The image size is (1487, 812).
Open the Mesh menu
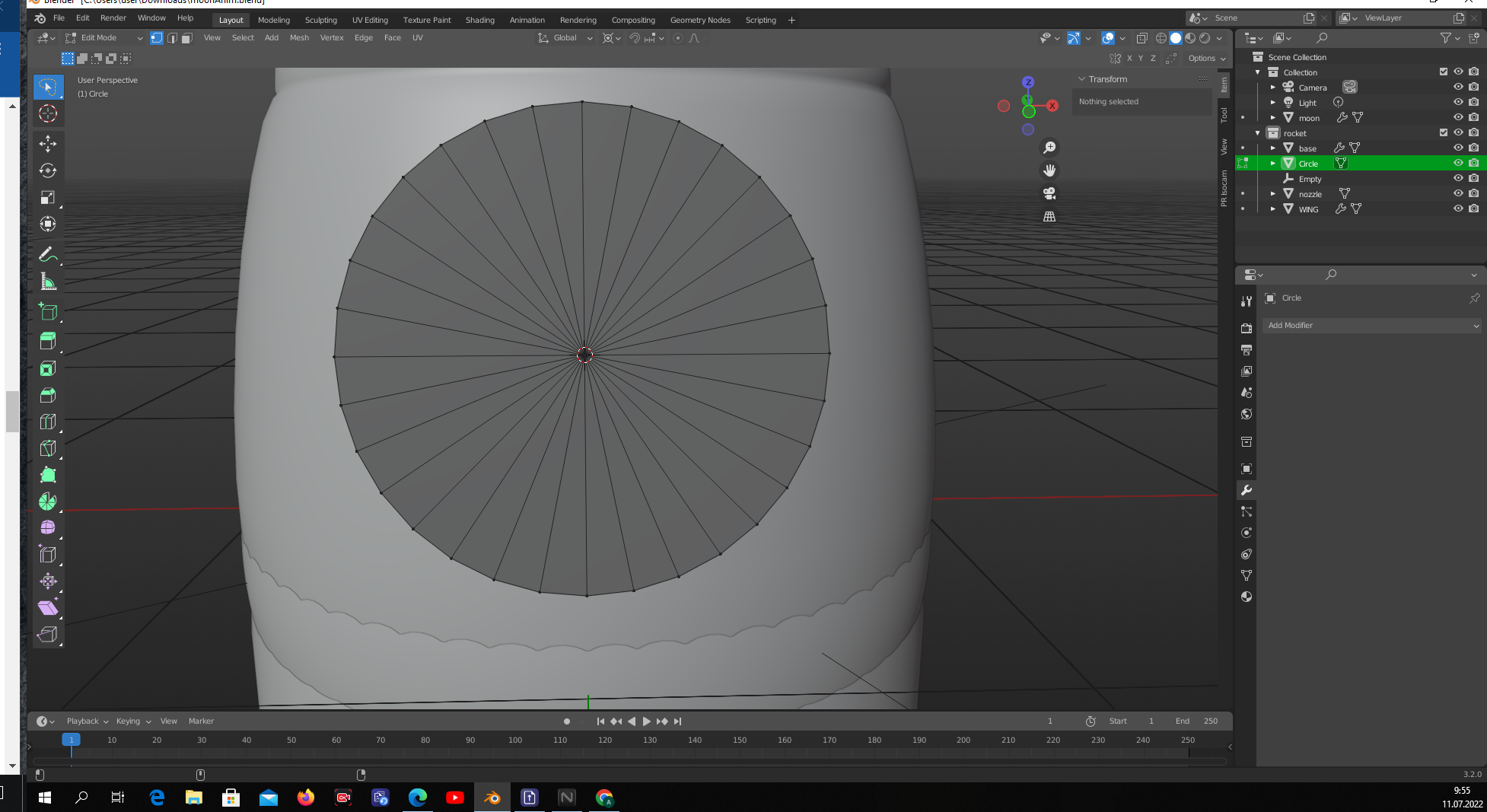pyautogui.click(x=299, y=38)
